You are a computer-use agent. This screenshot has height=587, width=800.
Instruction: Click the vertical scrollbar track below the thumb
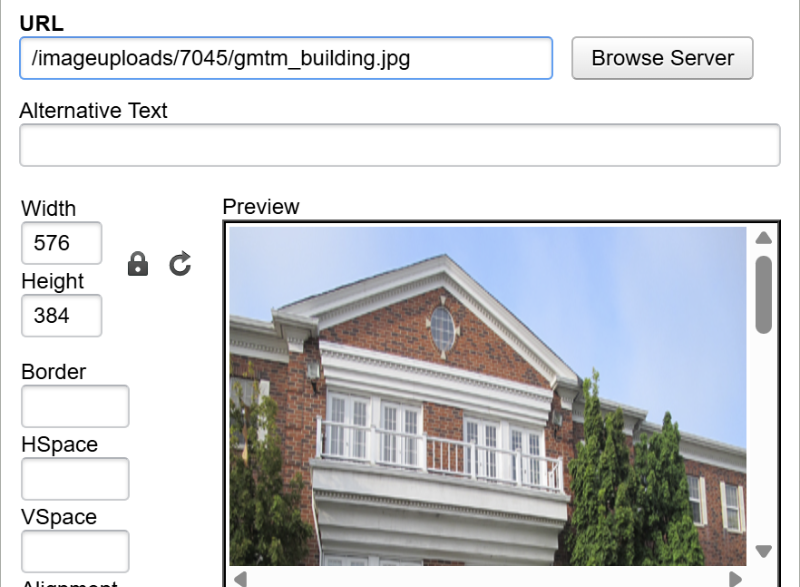pyautogui.click(x=763, y=439)
